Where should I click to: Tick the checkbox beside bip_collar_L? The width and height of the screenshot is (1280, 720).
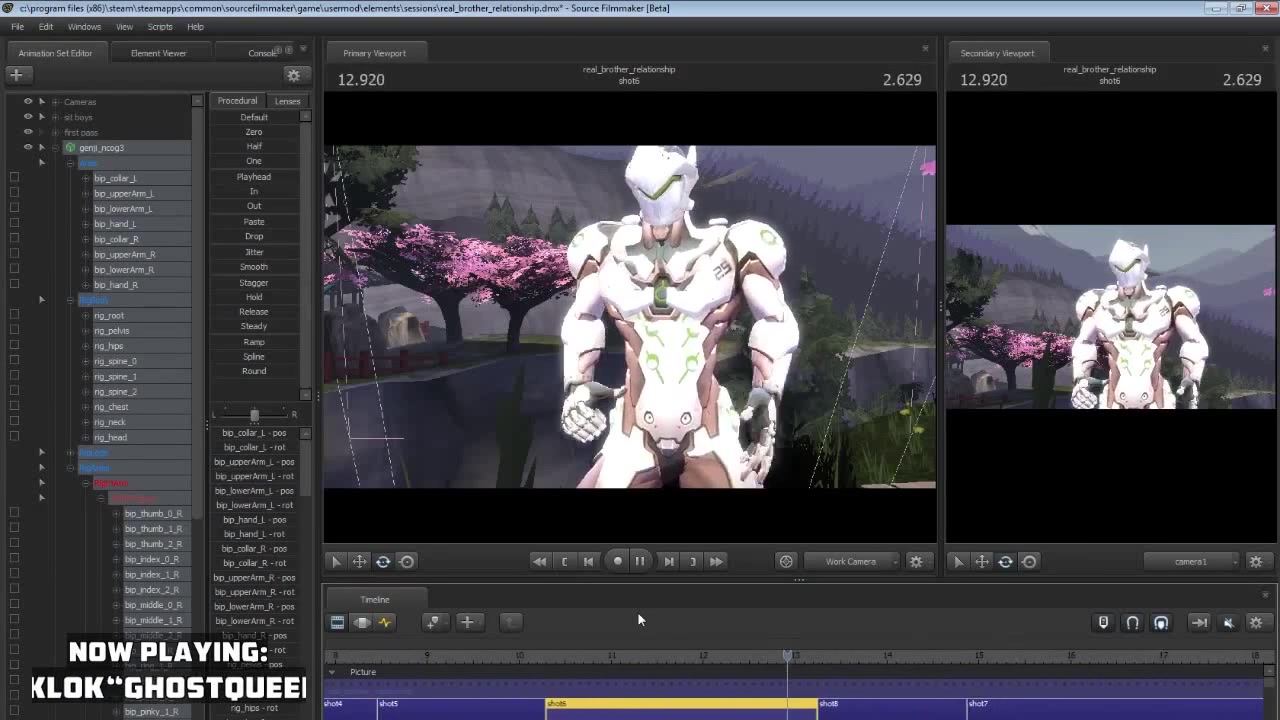point(14,178)
